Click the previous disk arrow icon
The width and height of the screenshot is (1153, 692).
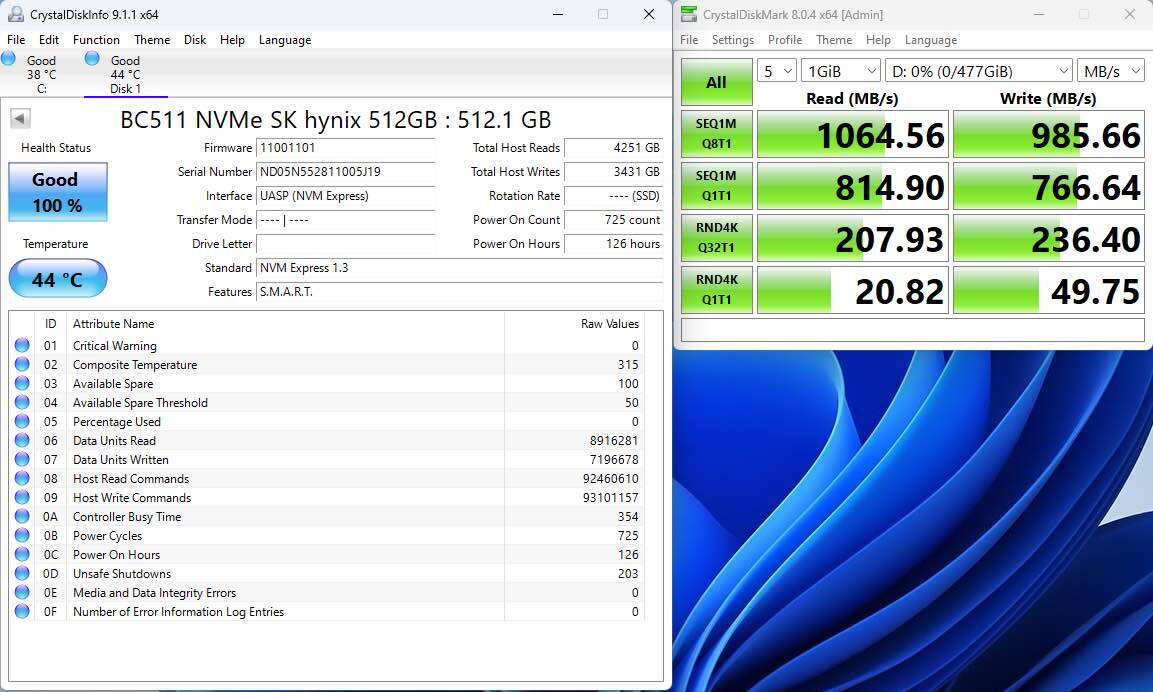point(20,118)
